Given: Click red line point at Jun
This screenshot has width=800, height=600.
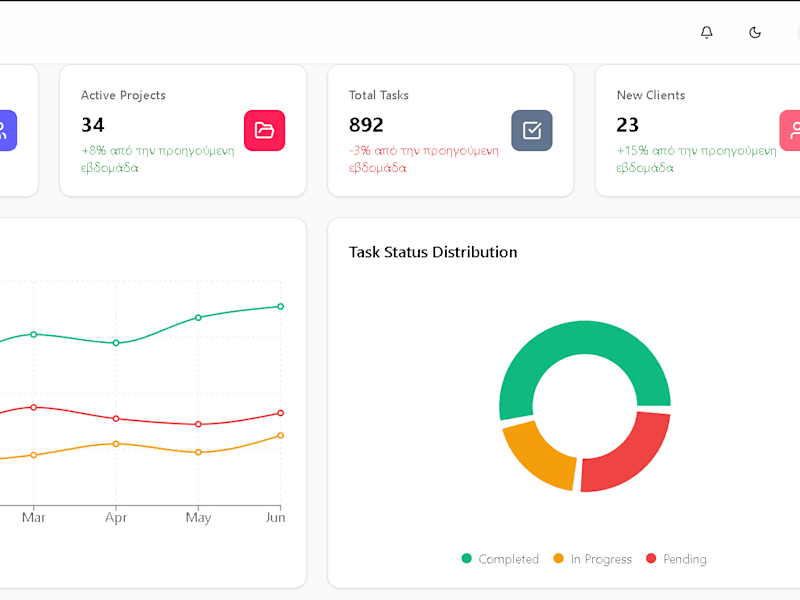Looking at the screenshot, I should [x=281, y=413].
